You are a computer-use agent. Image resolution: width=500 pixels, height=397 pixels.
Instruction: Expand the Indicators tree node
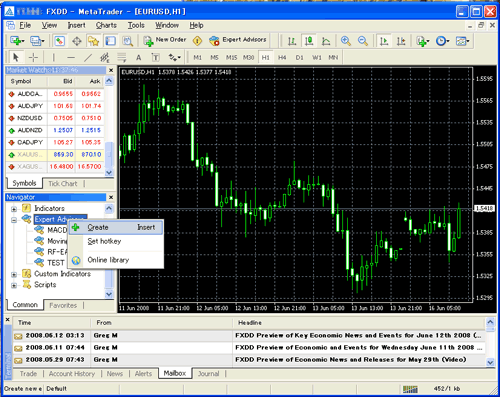click(14, 209)
